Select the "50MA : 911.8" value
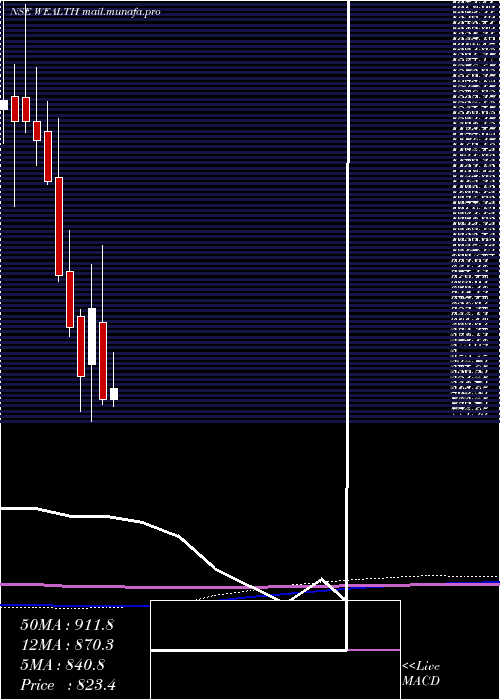The height and width of the screenshot is (700, 500). 67,625
